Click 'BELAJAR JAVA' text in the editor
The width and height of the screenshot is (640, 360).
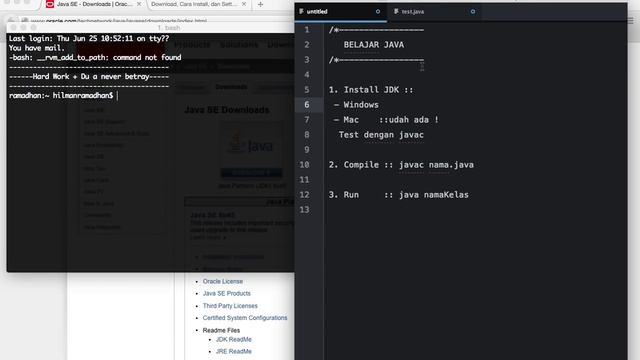pyautogui.click(x=373, y=45)
